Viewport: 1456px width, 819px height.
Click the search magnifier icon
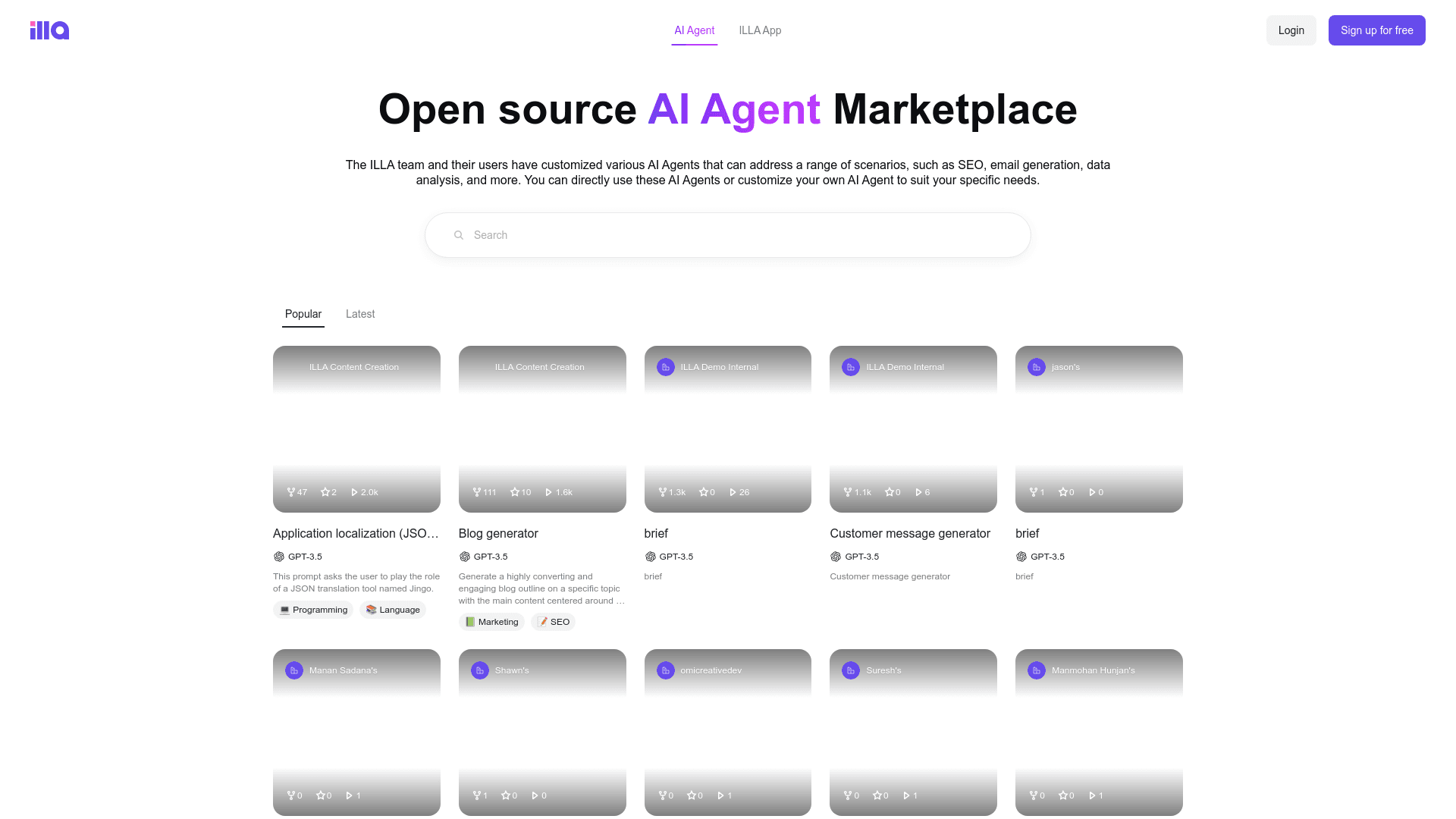point(459,235)
